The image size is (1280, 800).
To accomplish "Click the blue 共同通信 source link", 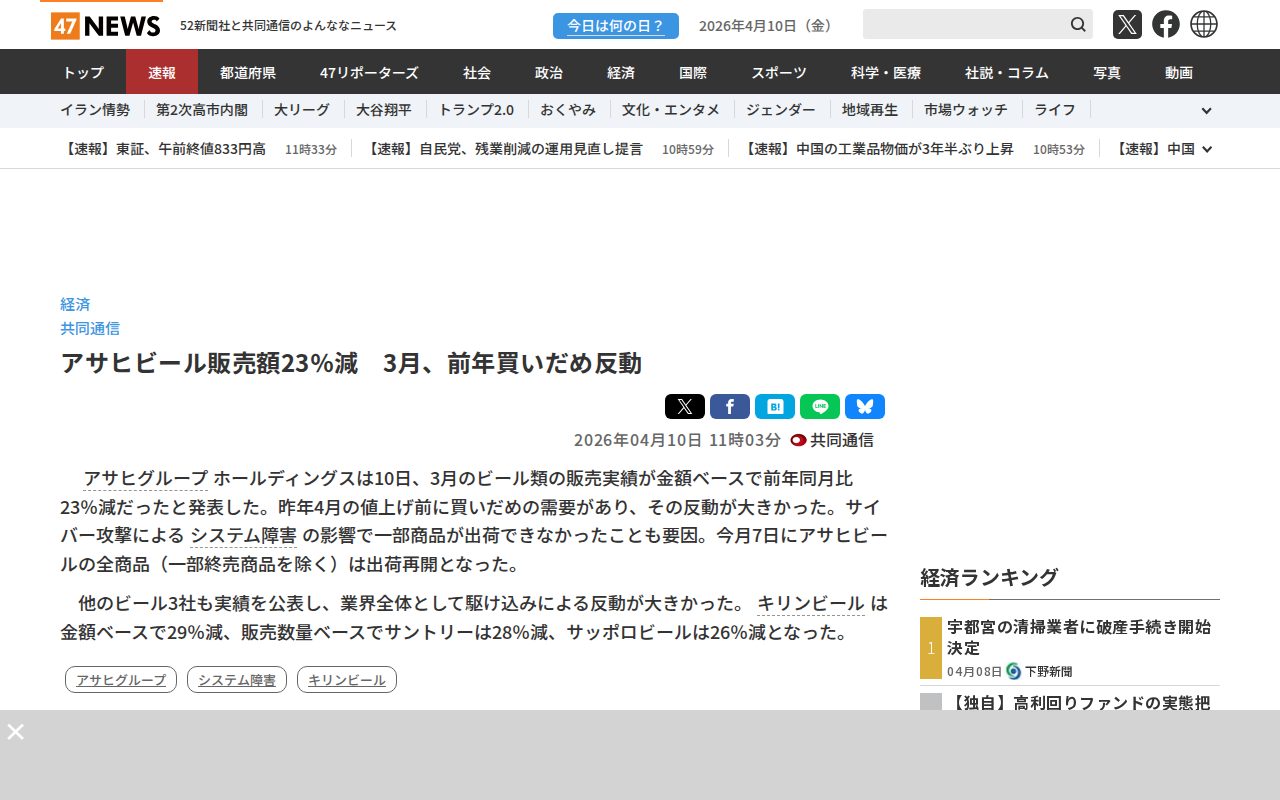I will pos(90,328).
